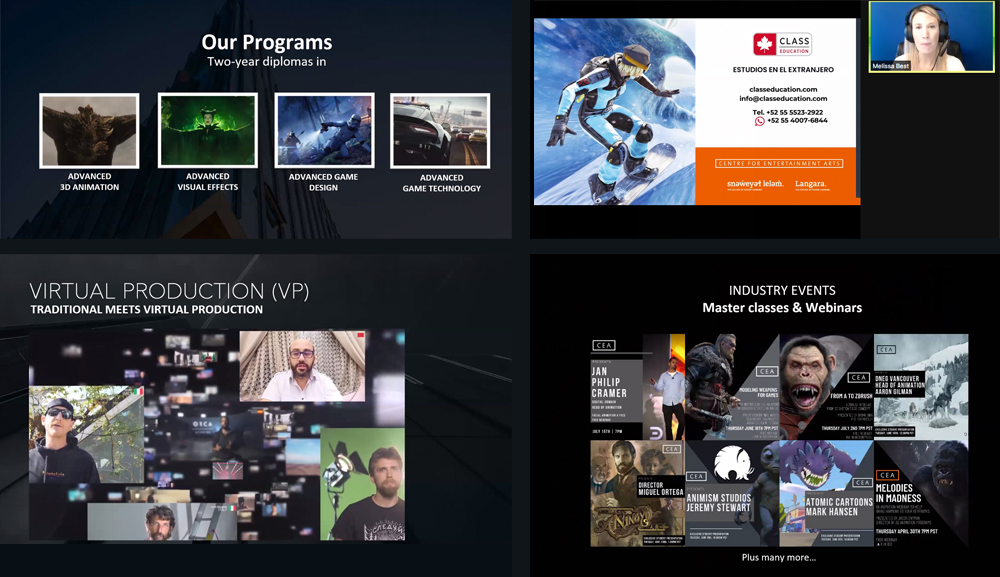Click the "Plus many more..." text

(x=778, y=557)
